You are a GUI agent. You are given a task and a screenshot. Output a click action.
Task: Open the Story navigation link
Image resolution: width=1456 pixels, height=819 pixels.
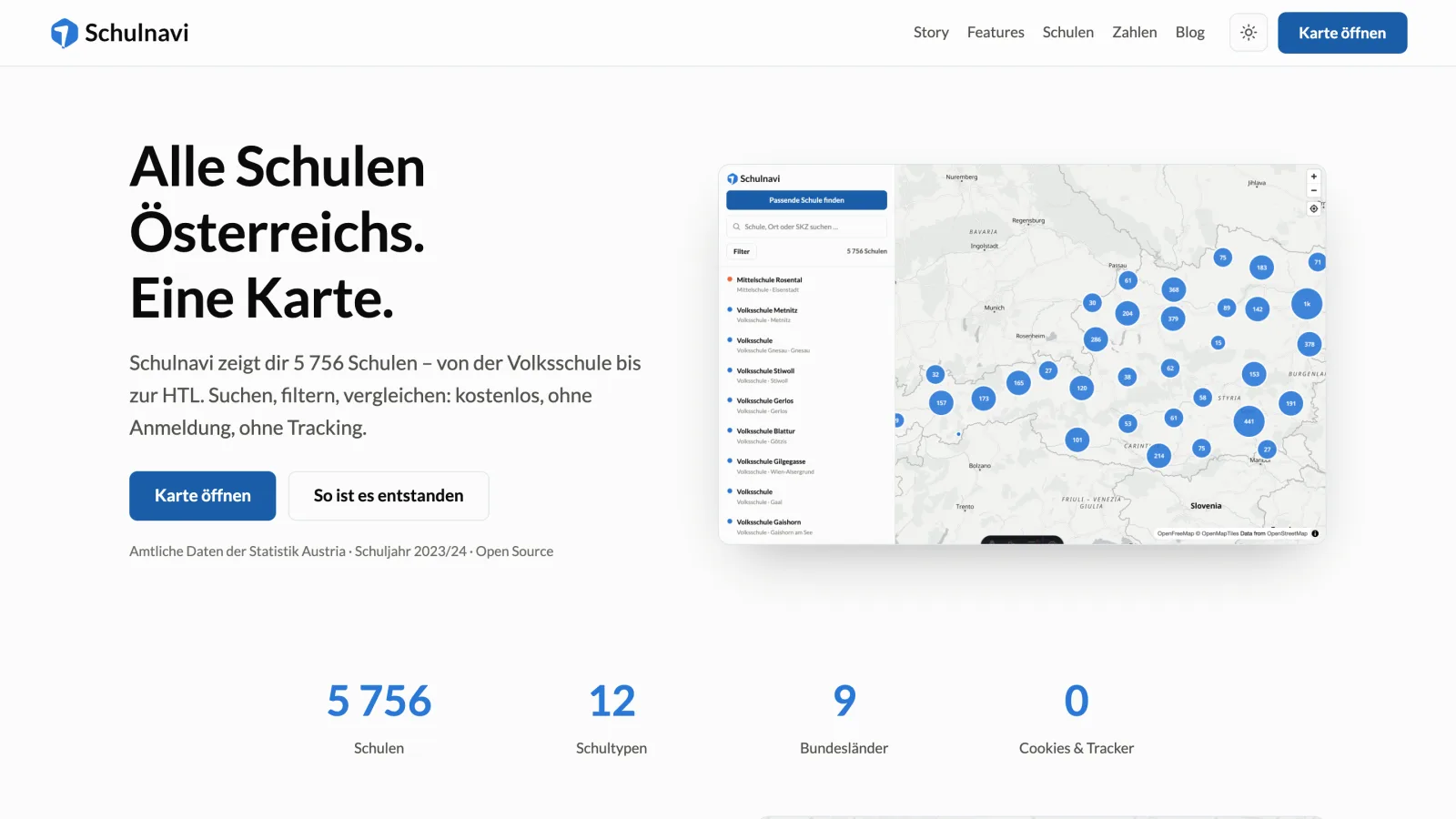point(931,33)
